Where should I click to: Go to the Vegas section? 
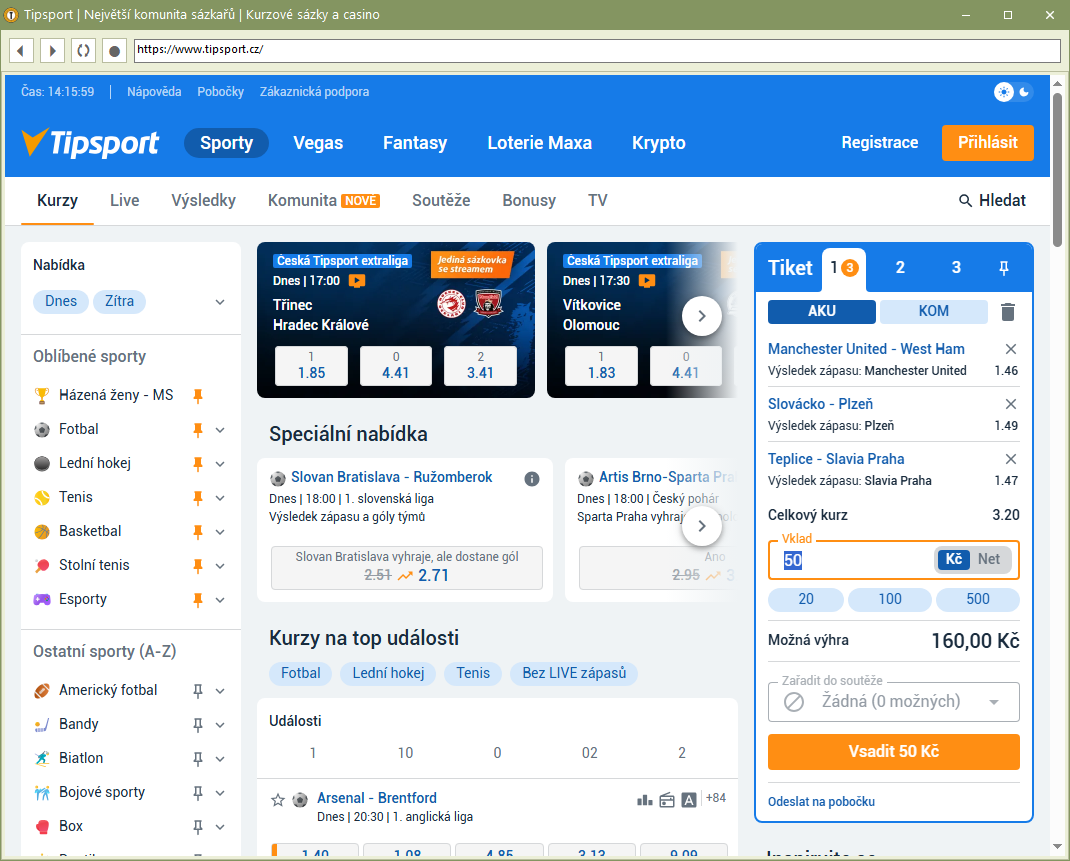318,143
